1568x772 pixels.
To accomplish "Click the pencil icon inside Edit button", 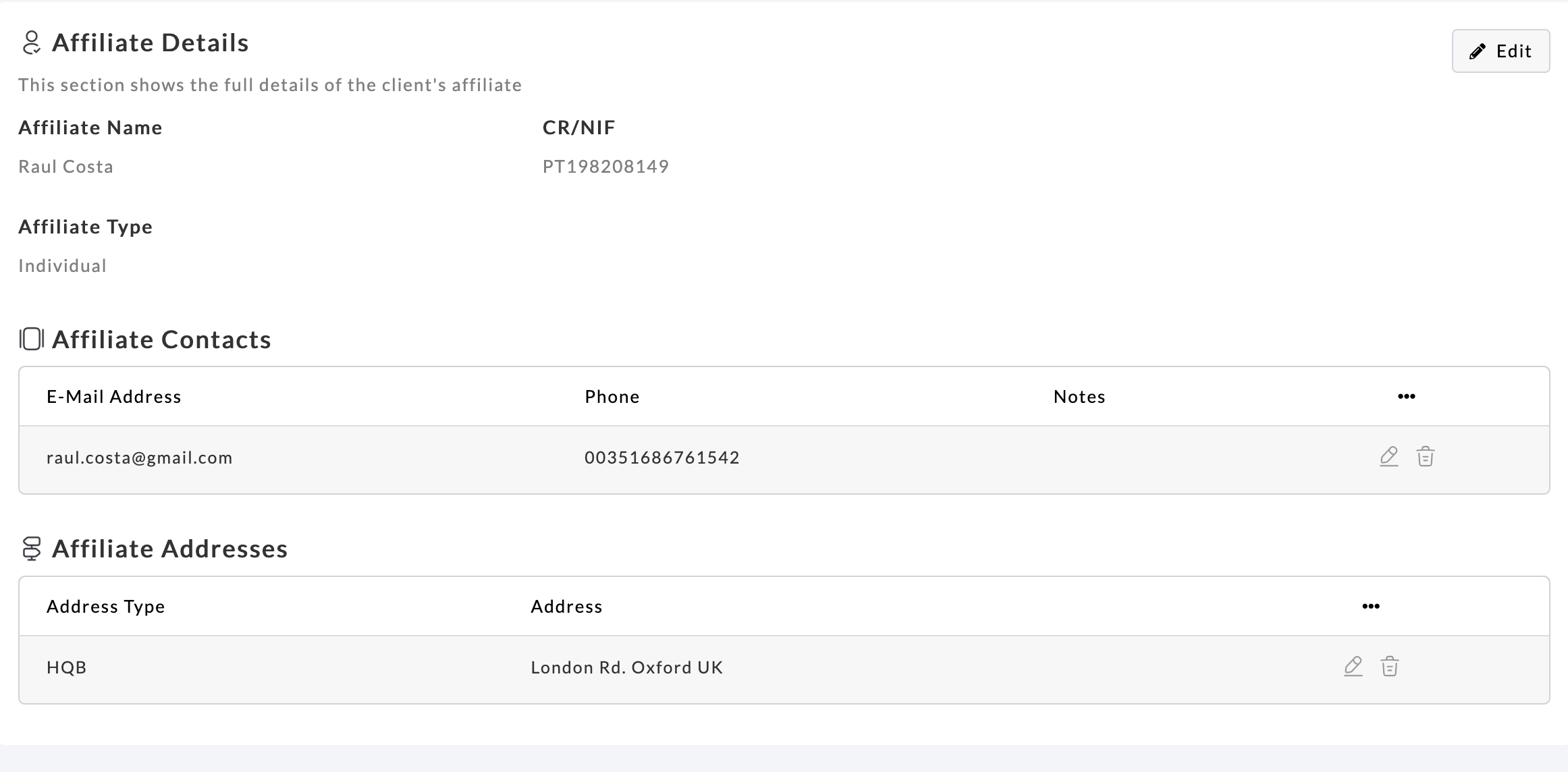I will [x=1477, y=52].
